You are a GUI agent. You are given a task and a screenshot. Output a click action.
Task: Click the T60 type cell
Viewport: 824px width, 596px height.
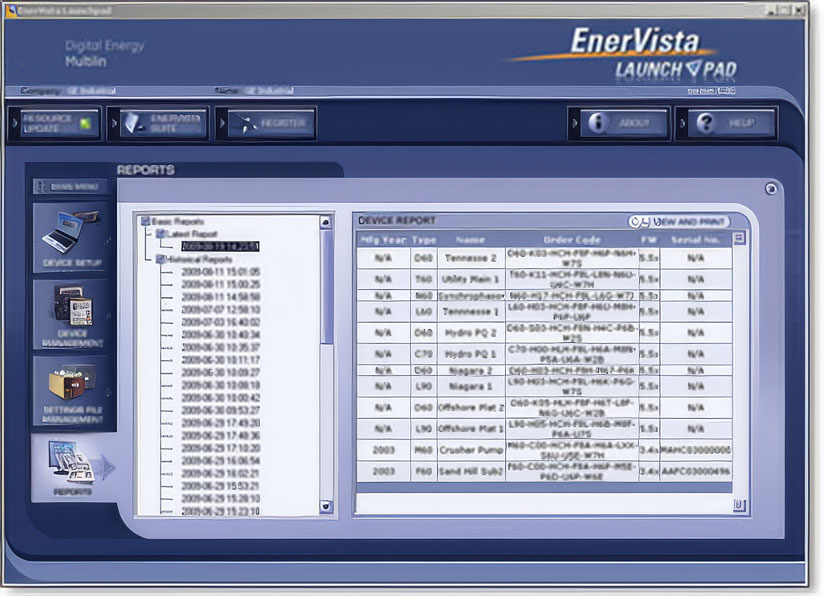pos(424,279)
